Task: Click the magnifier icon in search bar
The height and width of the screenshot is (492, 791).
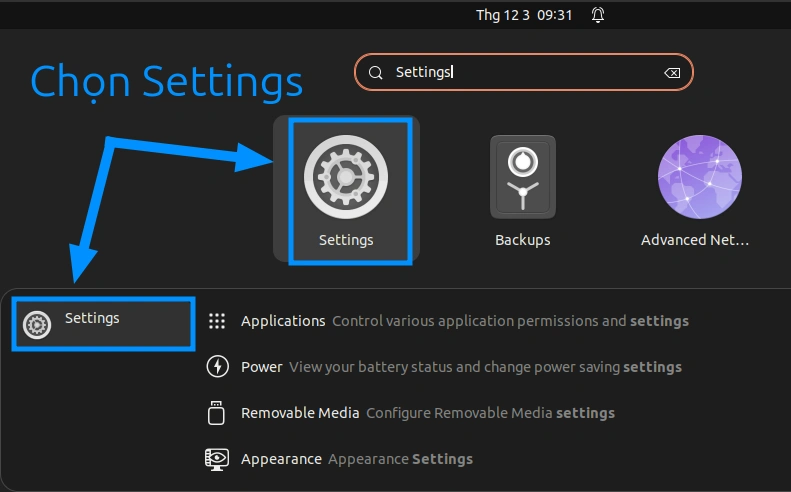Action: pos(376,73)
